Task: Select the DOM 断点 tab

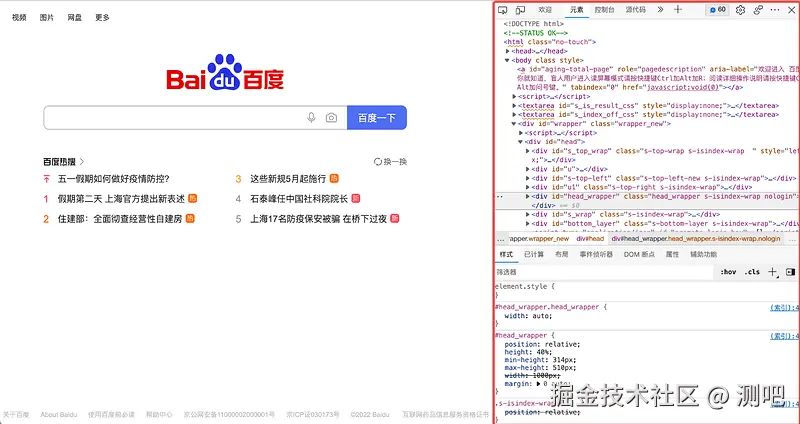Action: tap(639, 255)
